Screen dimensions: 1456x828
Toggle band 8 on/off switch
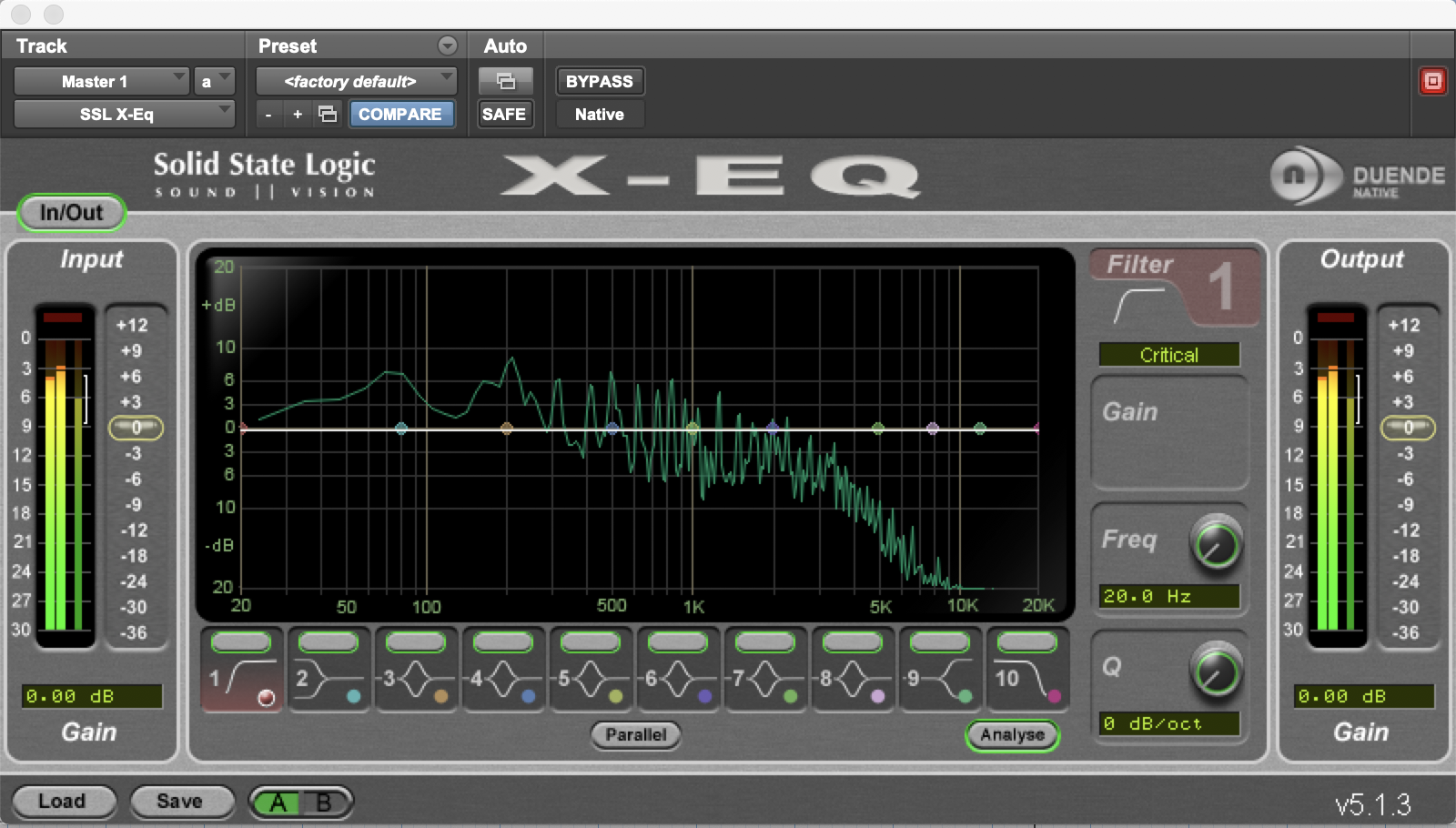click(853, 642)
